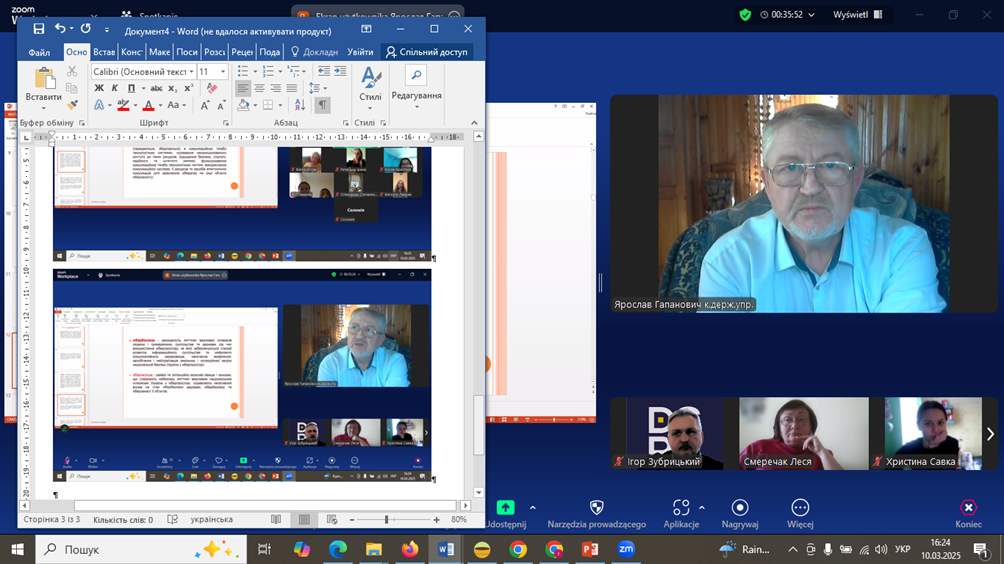Apply bulleted list formatting
This screenshot has height=564, width=1004.
click(x=243, y=72)
